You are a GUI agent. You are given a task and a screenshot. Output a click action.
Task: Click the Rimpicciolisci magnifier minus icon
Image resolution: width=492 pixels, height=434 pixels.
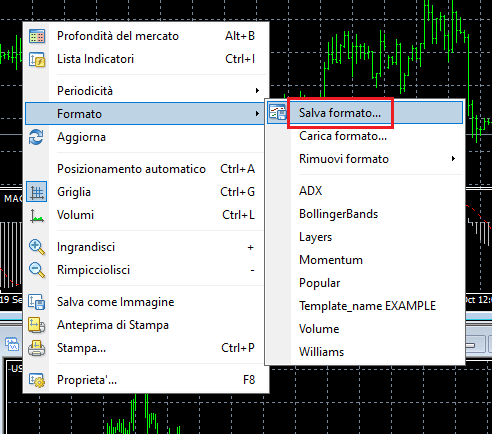coord(37,270)
